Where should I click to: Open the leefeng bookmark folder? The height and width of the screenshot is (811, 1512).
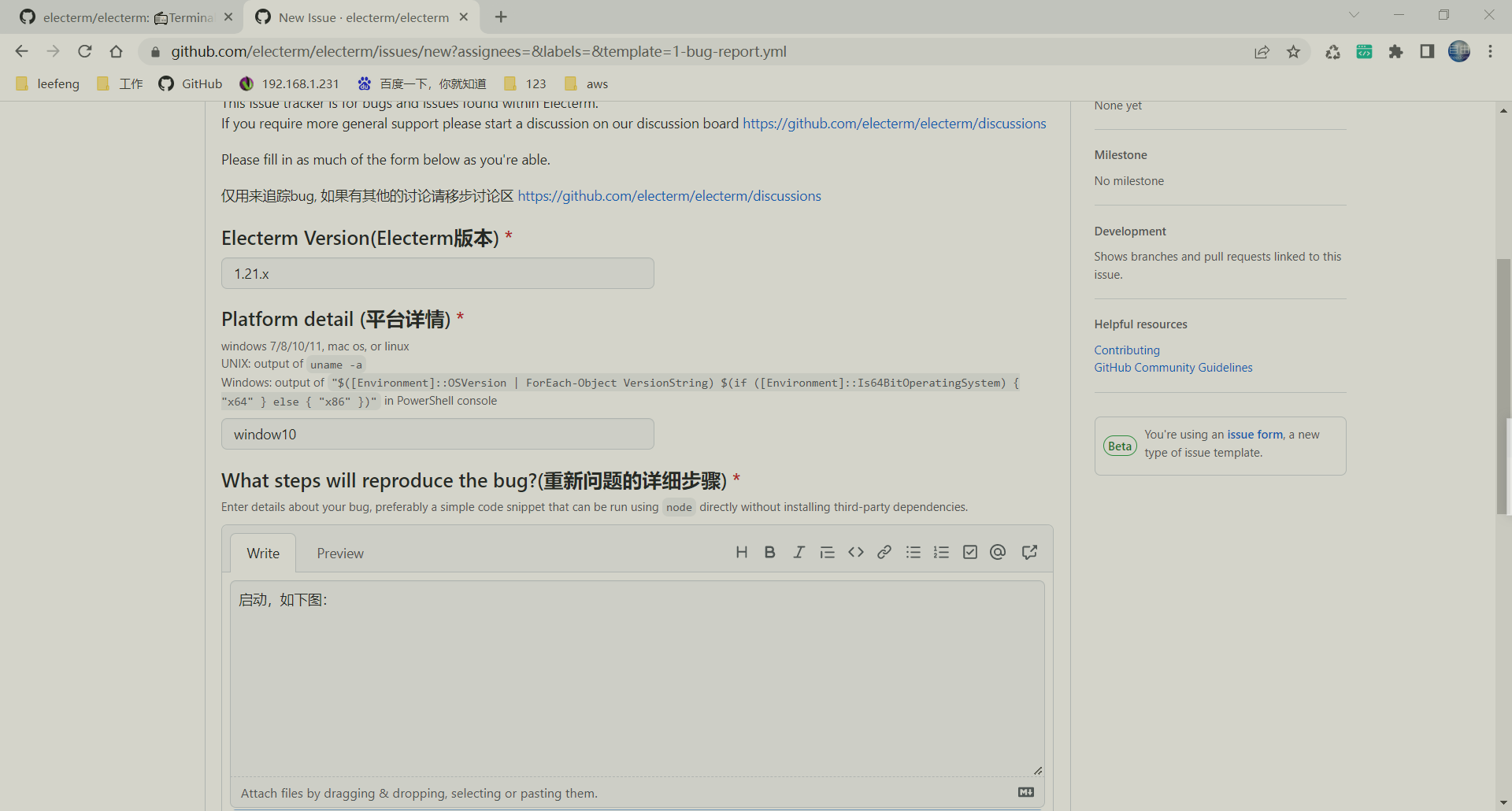tap(48, 83)
